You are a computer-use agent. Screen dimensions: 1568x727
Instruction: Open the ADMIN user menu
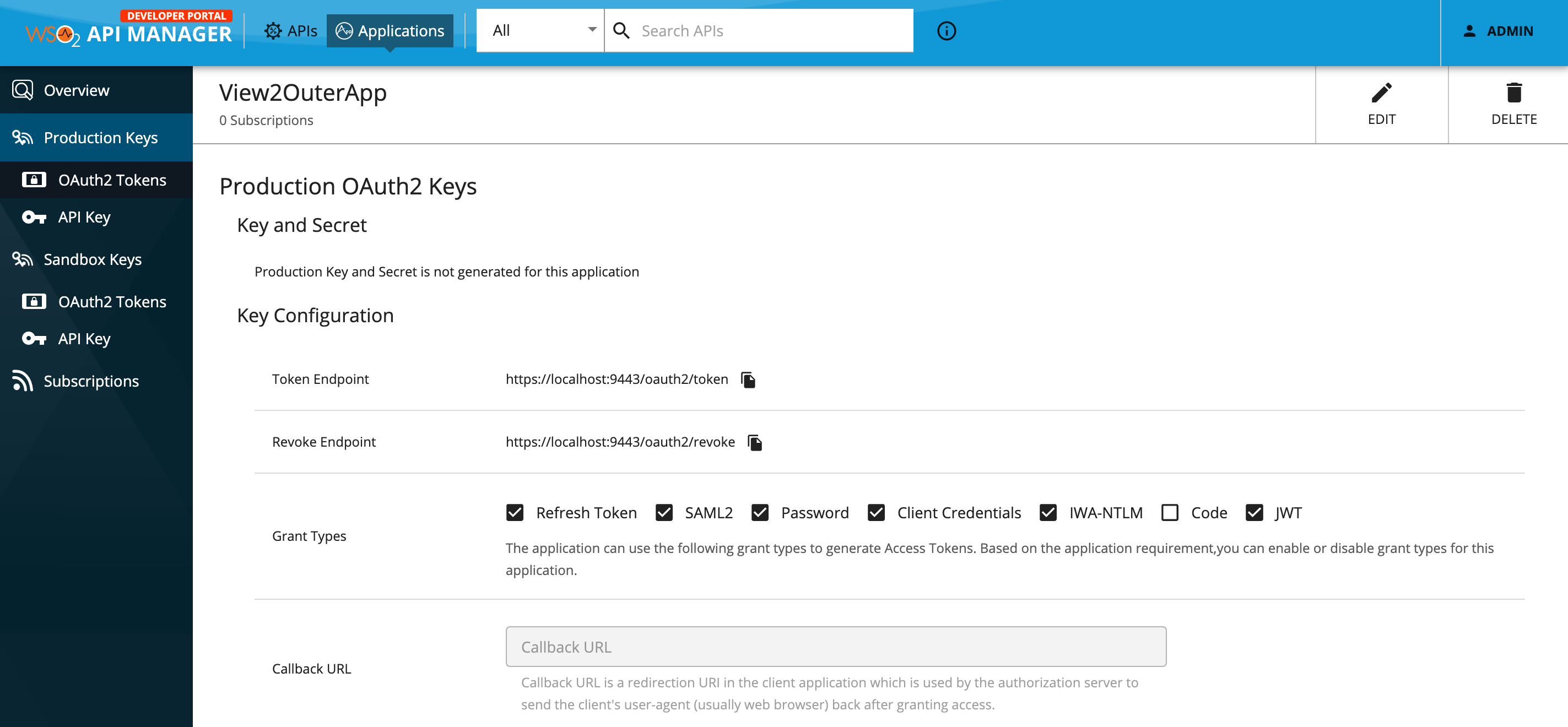pos(1498,31)
